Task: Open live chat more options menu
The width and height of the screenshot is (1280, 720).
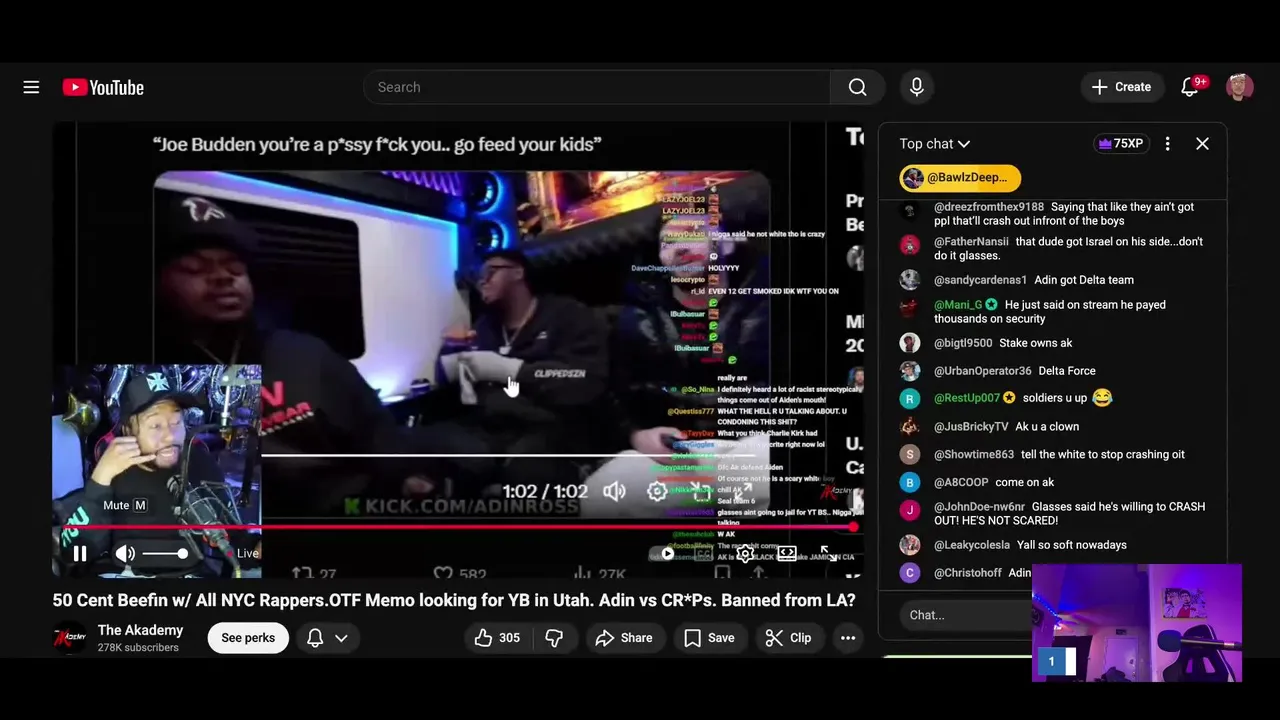Action: (x=1167, y=144)
